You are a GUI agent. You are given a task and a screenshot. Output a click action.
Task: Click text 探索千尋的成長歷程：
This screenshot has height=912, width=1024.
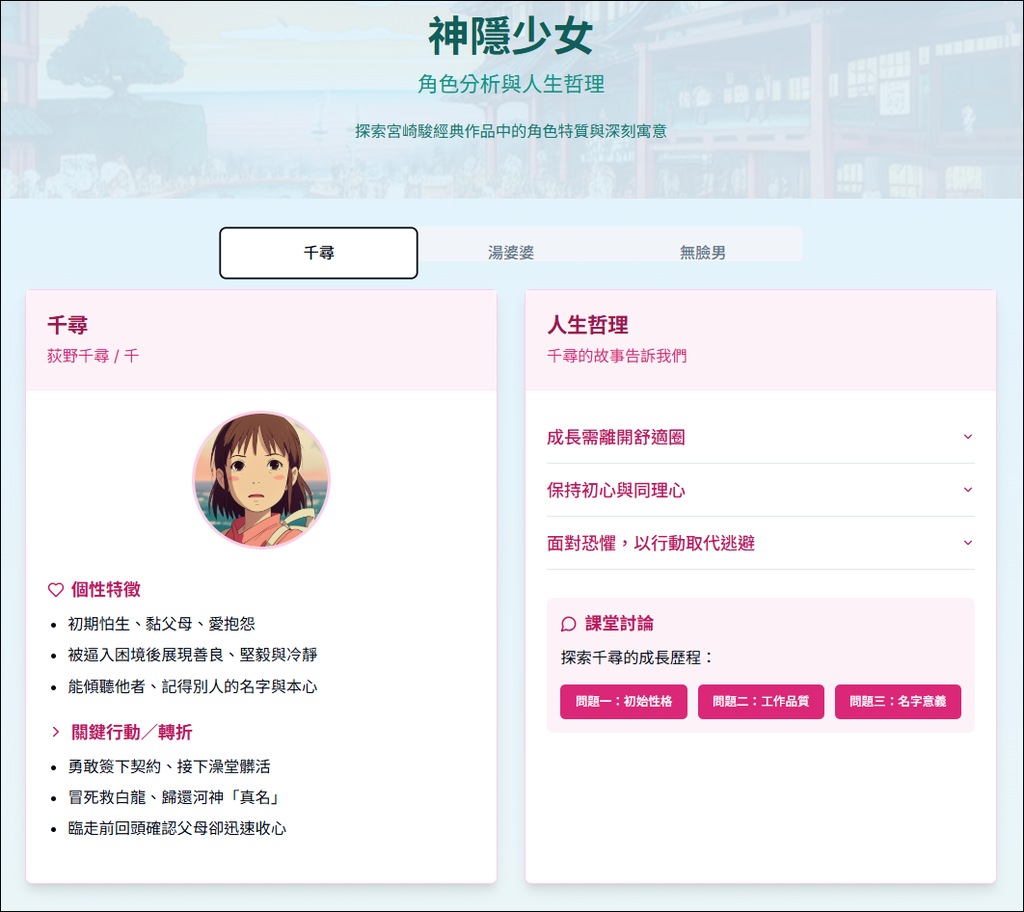[637, 658]
